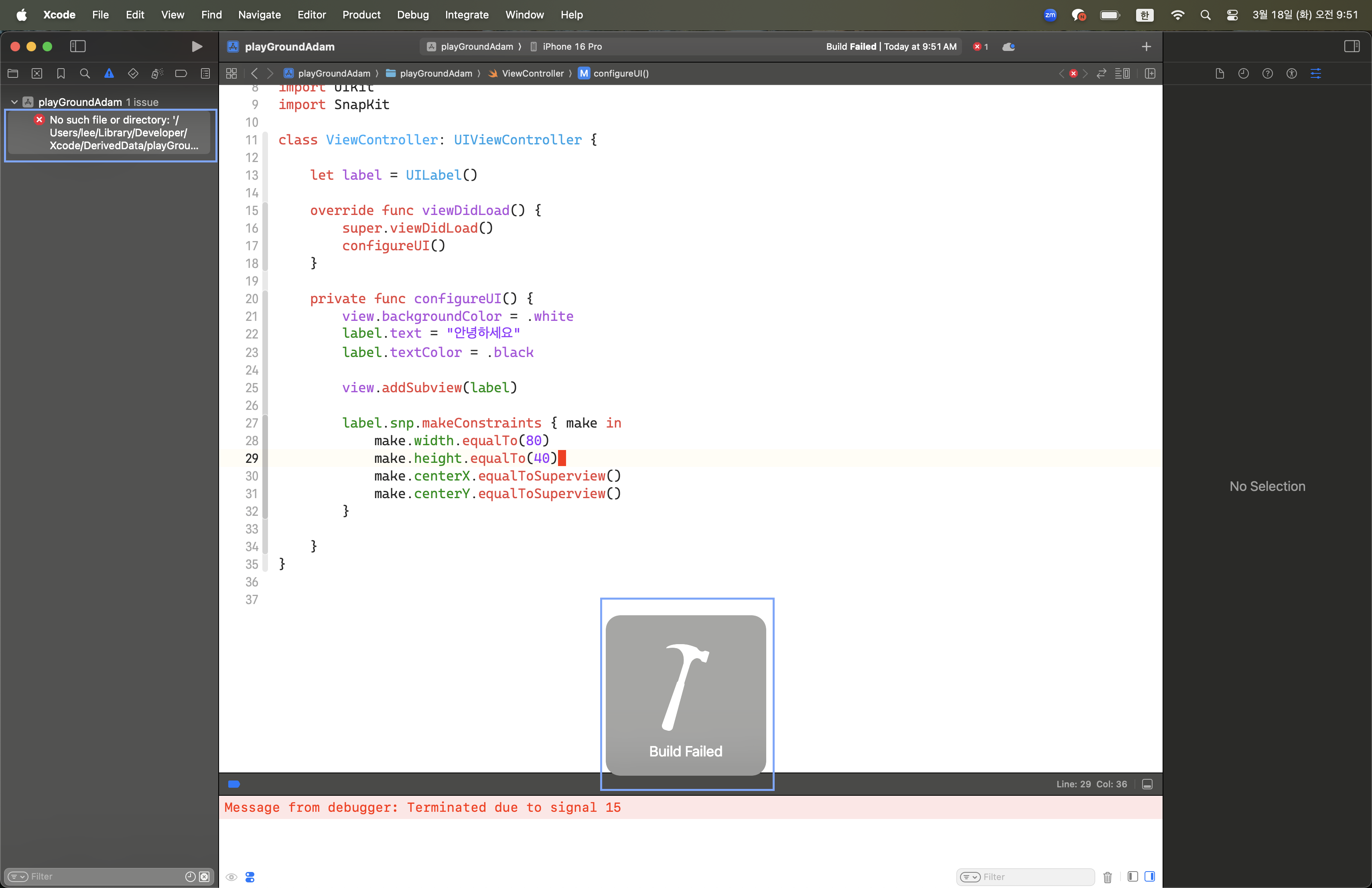This screenshot has height=888, width=1372.
Task: Open the iPhone 16 Pro destination selector
Action: [571, 47]
